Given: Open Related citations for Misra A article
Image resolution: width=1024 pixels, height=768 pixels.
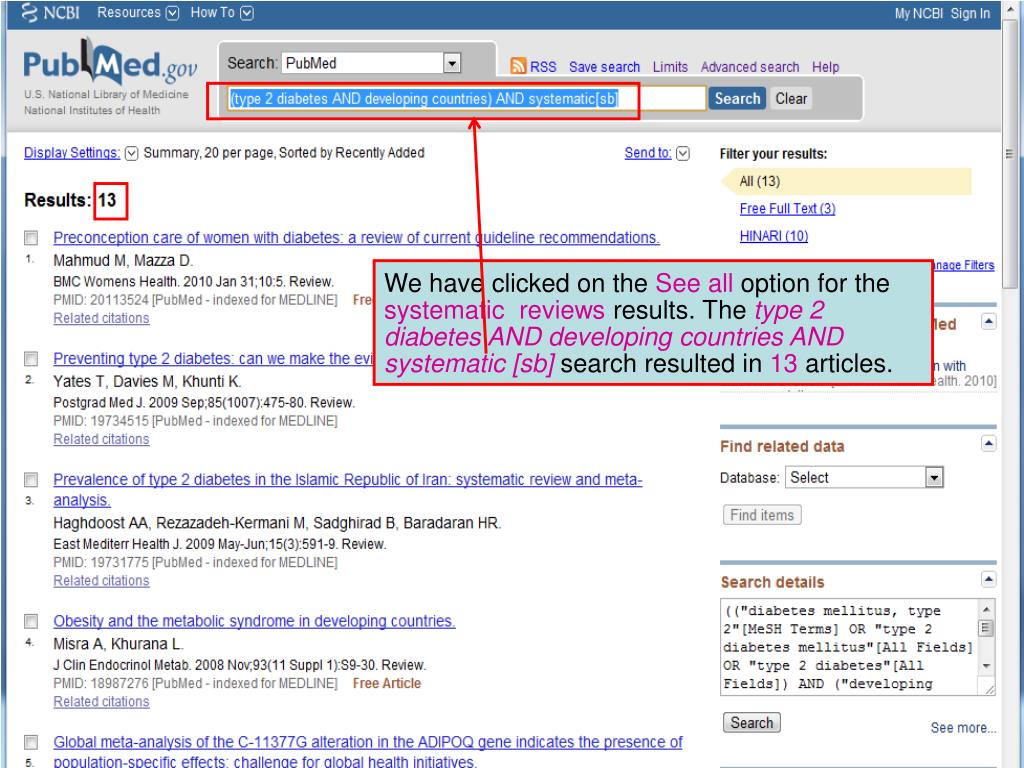Looking at the screenshot, I should (101, 702).
